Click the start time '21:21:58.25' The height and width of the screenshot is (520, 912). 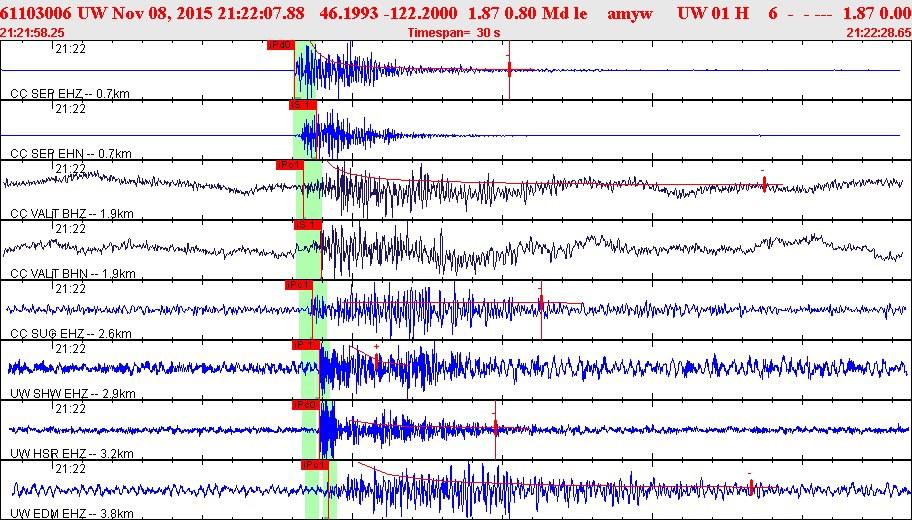[33, 33]
